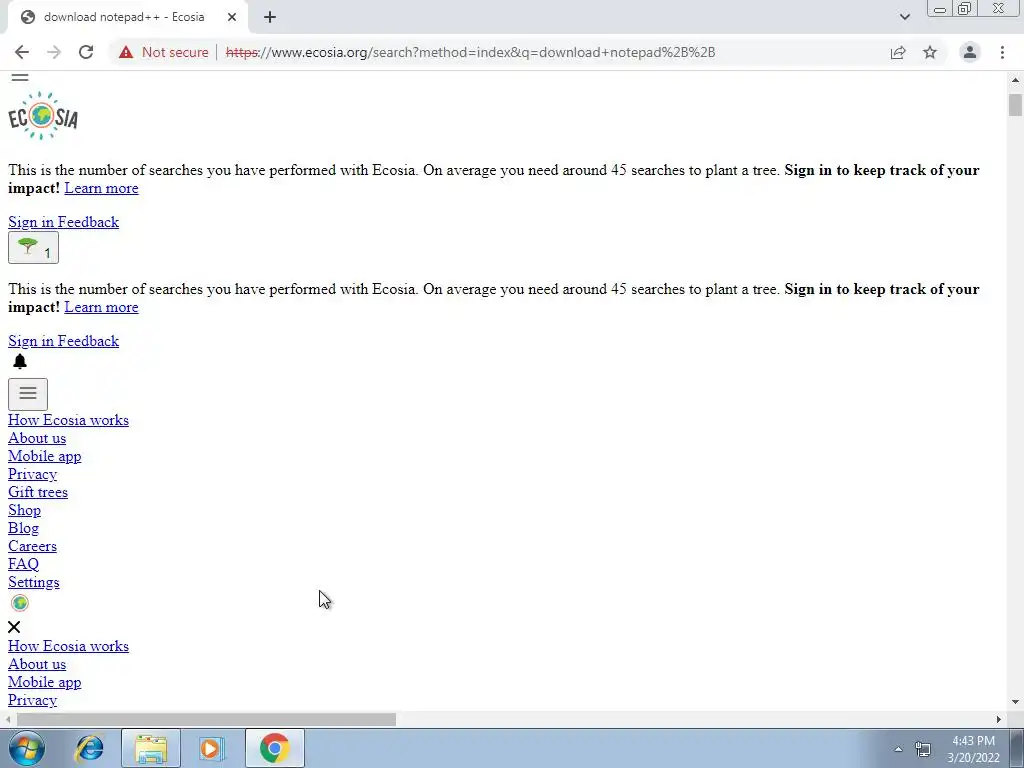Click the first Sign in link
This screenshot has width=1024, height=768.
point(31,222)
